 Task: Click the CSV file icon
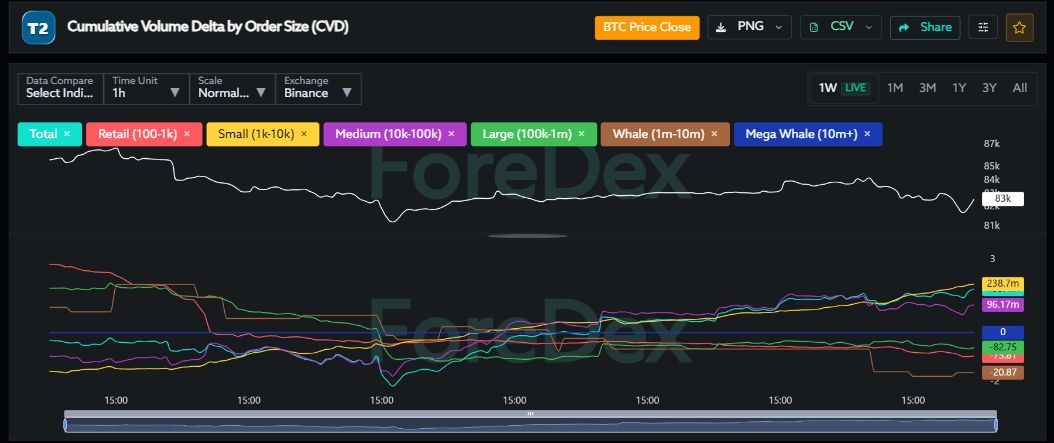pyautogui.click(x=814, y=28)
